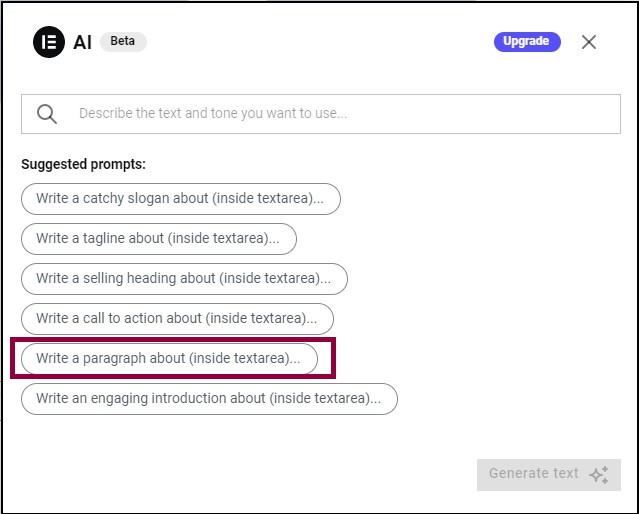Choose the 'Write a catchy slogan about' prompt
This screenshot has width=639, height=514.
pos(181,199)
